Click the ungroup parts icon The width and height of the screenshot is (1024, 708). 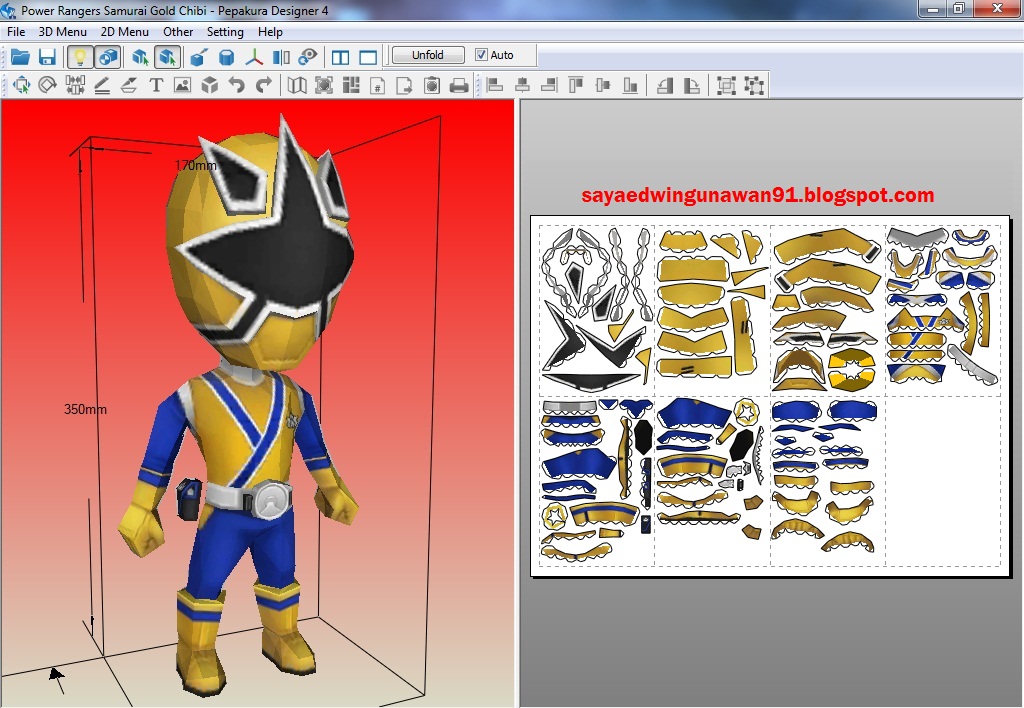[754, 86]
